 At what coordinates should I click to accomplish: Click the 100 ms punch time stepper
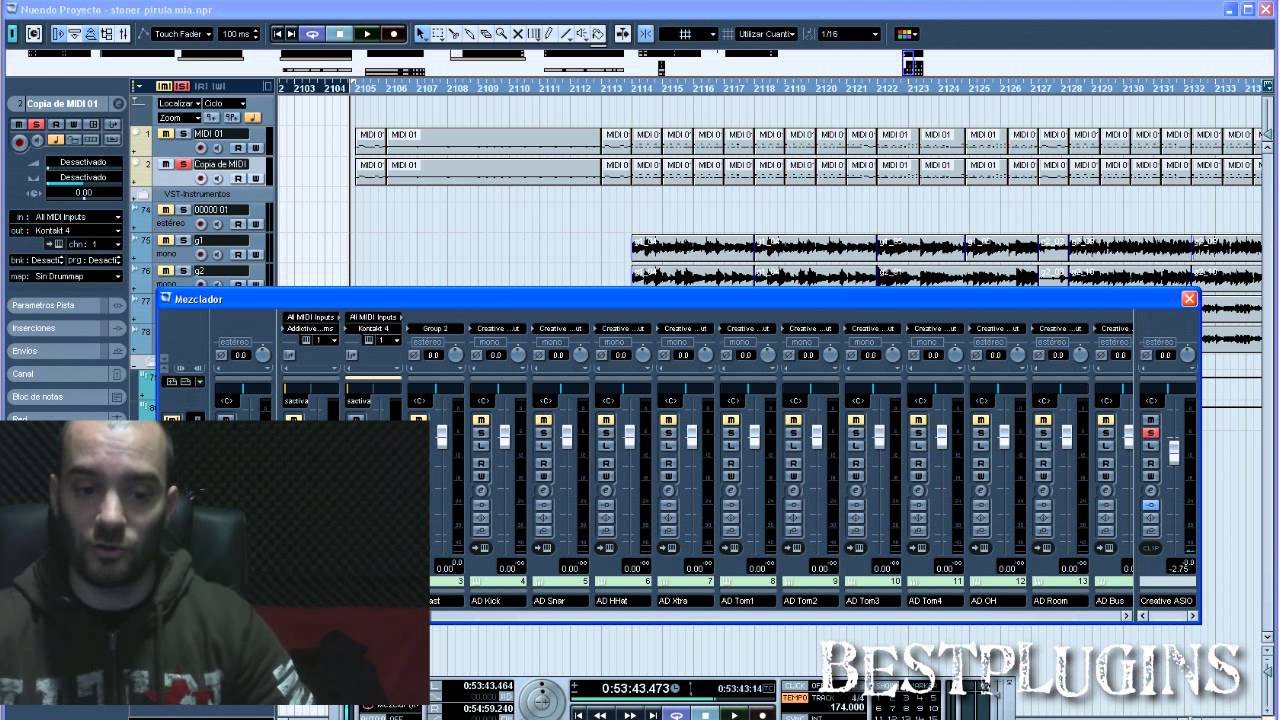tap(256, 34)
